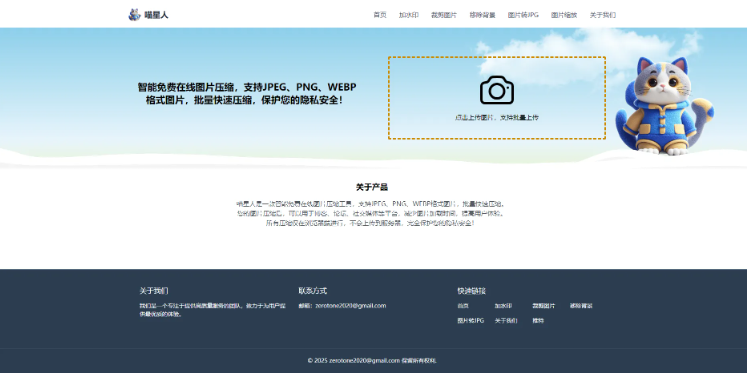Image resolution: width=753 pixels, height=376 pixels.
Task: Click the footer 首页 quick link
Action: pyautogui.click(x=462, y=306)
